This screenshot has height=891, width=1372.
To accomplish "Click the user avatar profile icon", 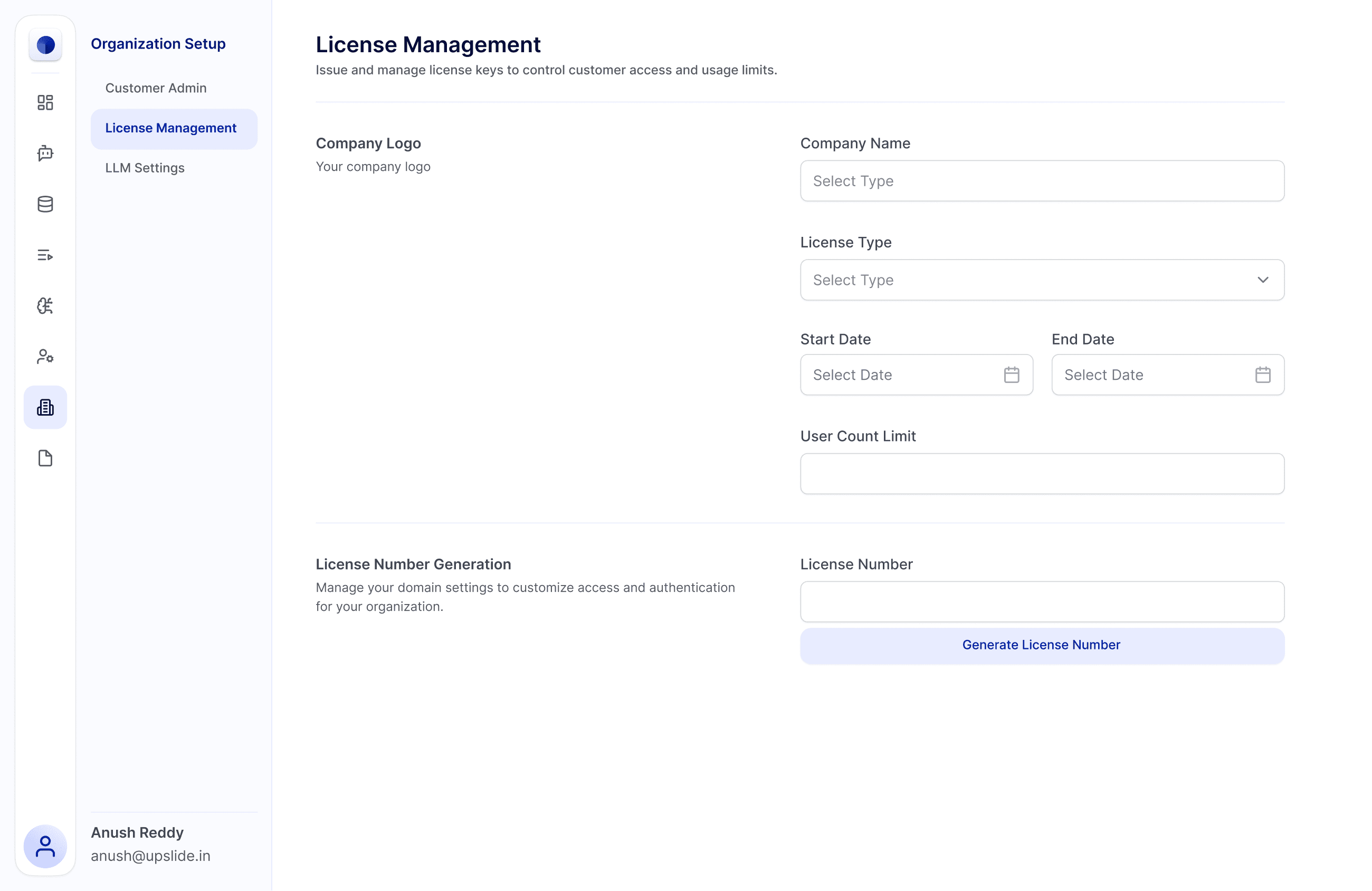I will pyautogui.click(x=45, y=846).
